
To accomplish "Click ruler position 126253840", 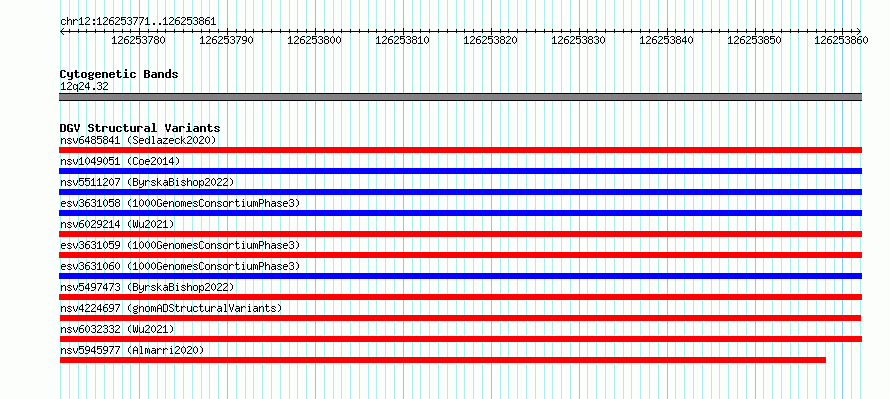I will [666, 40].
